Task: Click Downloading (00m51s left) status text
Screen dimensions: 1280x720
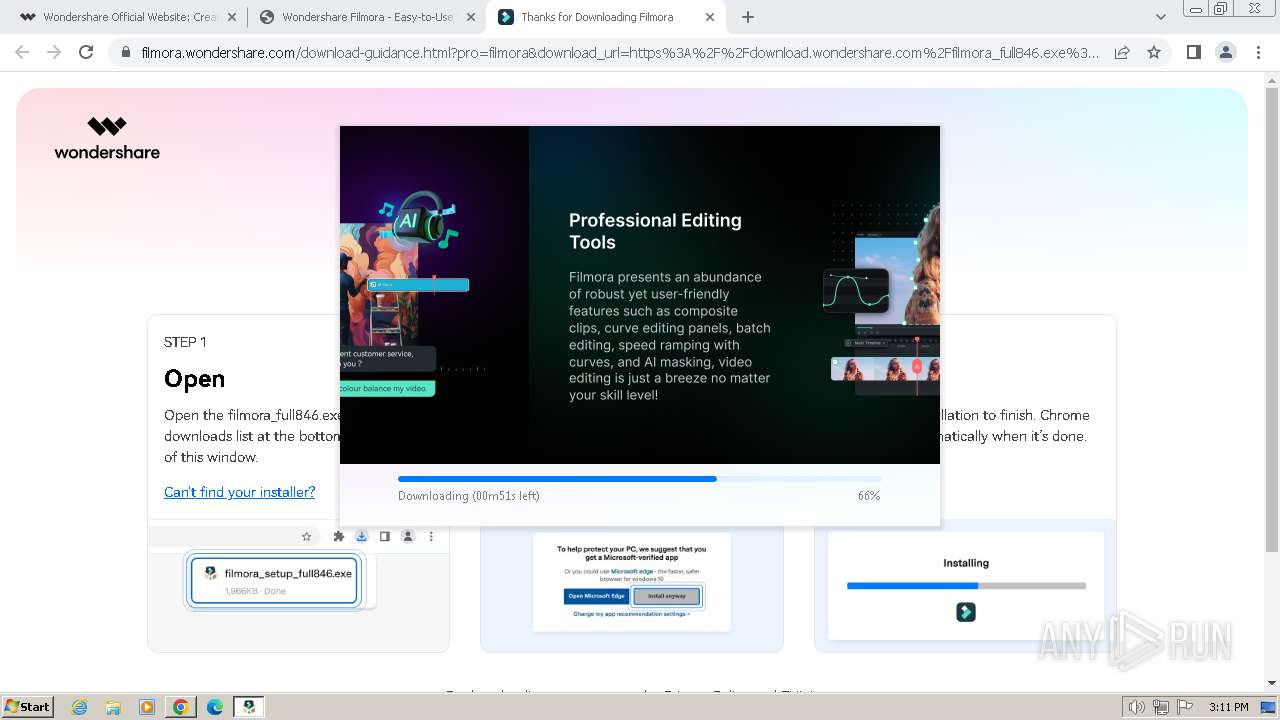Action: tap(468, 496)
